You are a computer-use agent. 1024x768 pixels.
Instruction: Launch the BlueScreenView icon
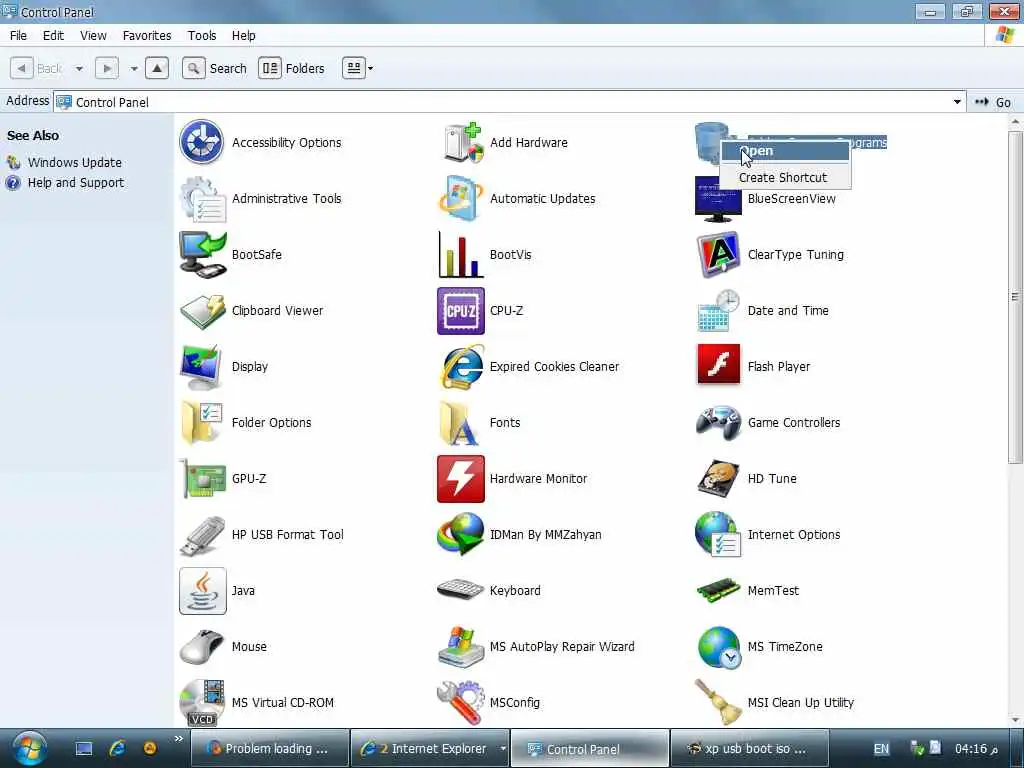(x=718, y=199)
